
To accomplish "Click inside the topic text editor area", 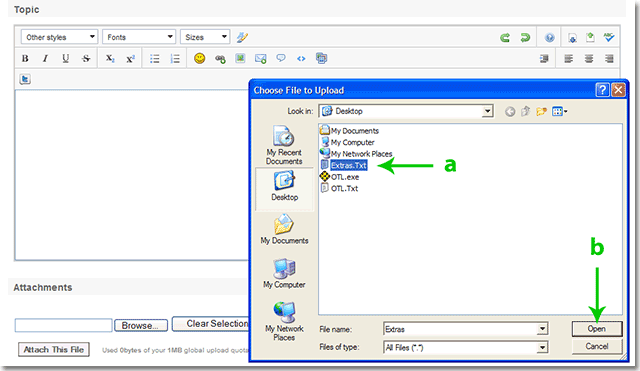I will [x=131, y=175].
